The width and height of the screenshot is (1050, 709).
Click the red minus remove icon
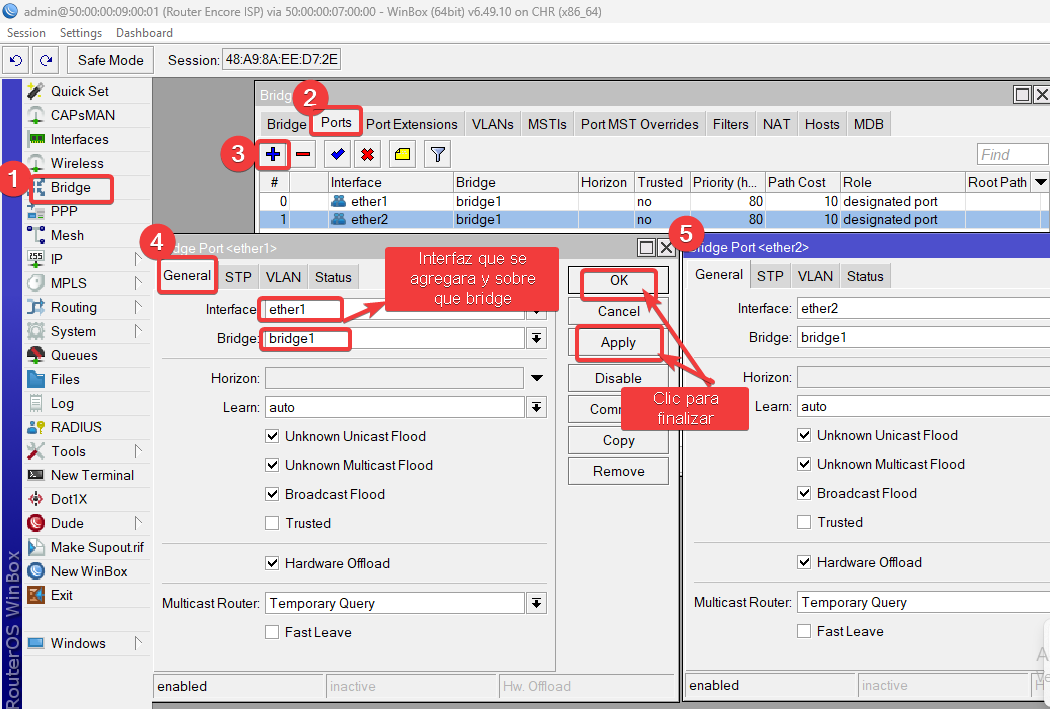click(304, 155)
